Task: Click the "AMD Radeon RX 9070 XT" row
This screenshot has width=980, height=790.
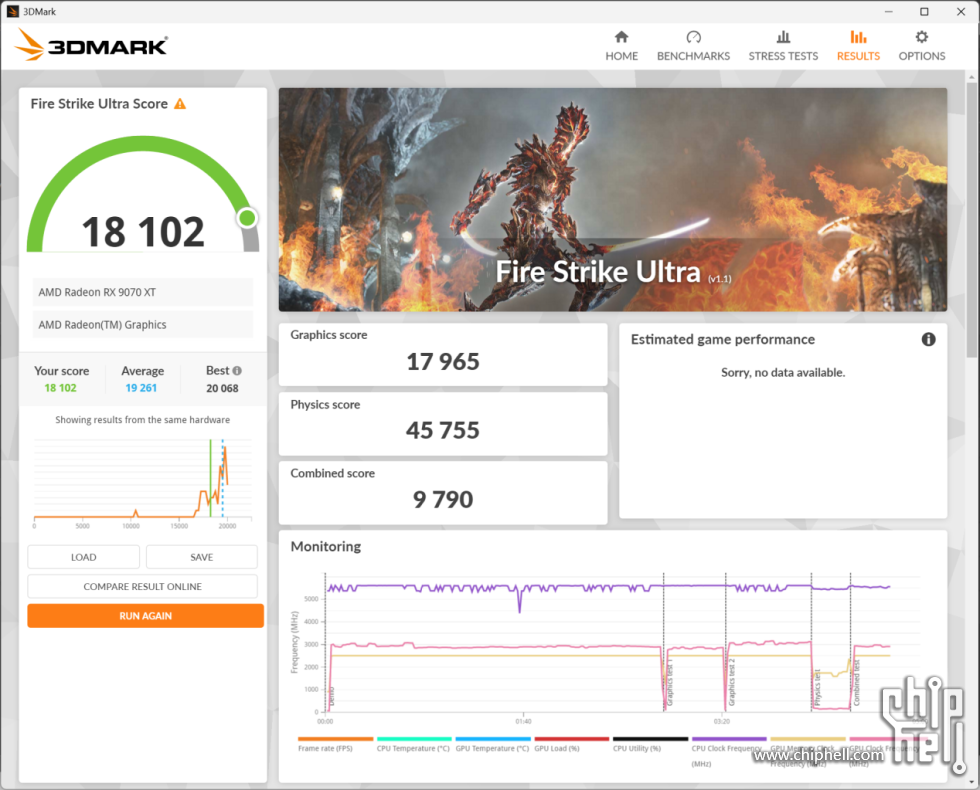Action: (142, 292)
